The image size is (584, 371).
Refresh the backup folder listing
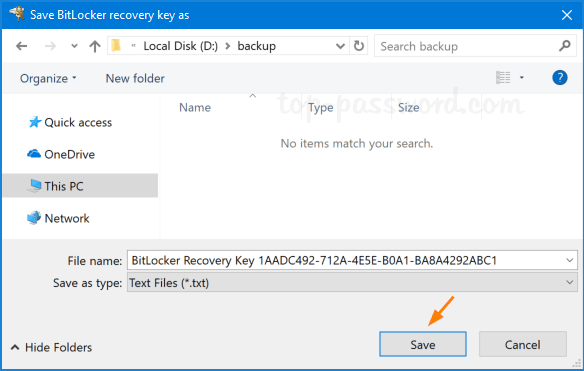tap(359, 46)
